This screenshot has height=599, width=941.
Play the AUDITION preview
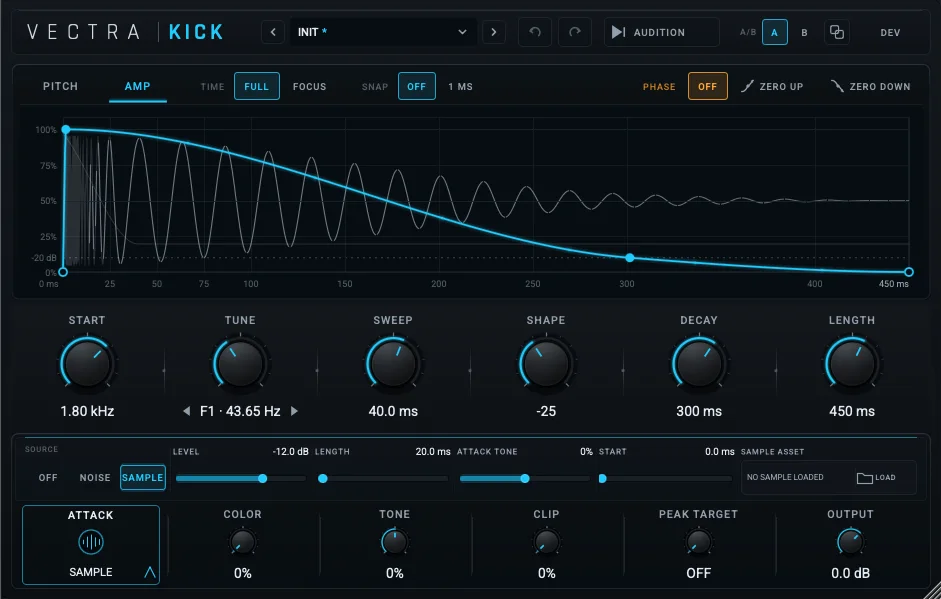[x=661, y=32]
